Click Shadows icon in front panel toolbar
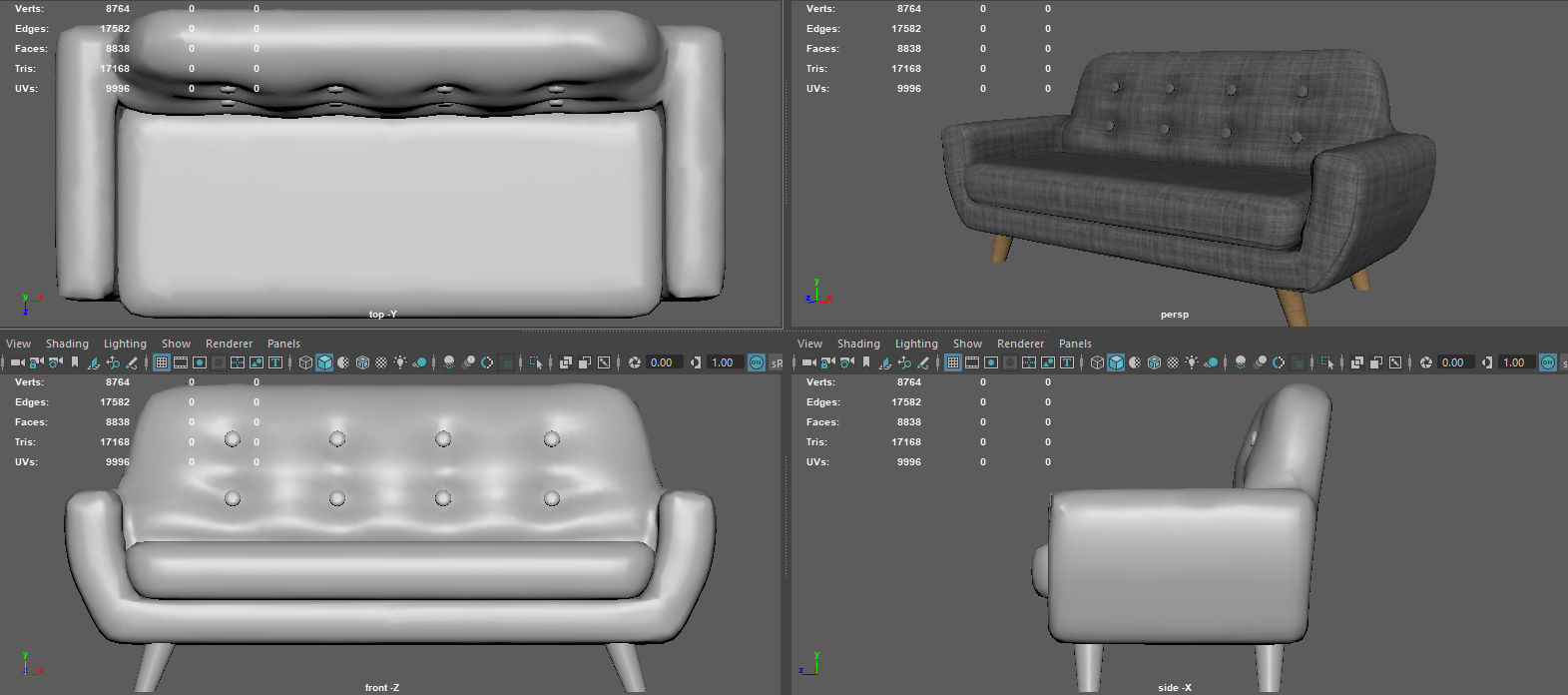Screen dimensions: 1568x695 click(x=420, y=362)
